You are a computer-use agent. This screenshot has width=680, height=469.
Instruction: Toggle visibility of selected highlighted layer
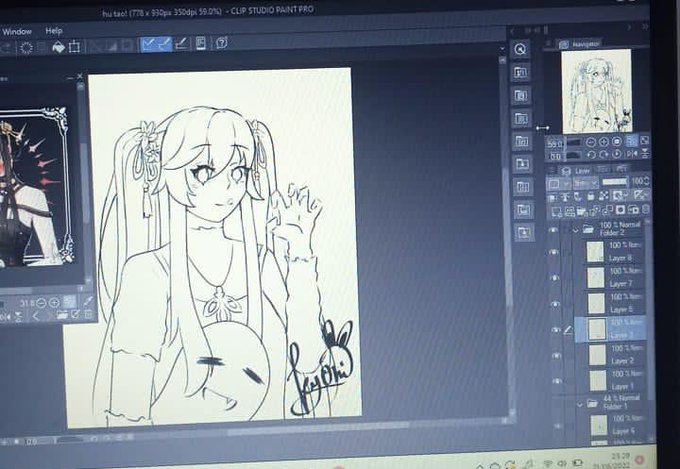click(556, 330)
